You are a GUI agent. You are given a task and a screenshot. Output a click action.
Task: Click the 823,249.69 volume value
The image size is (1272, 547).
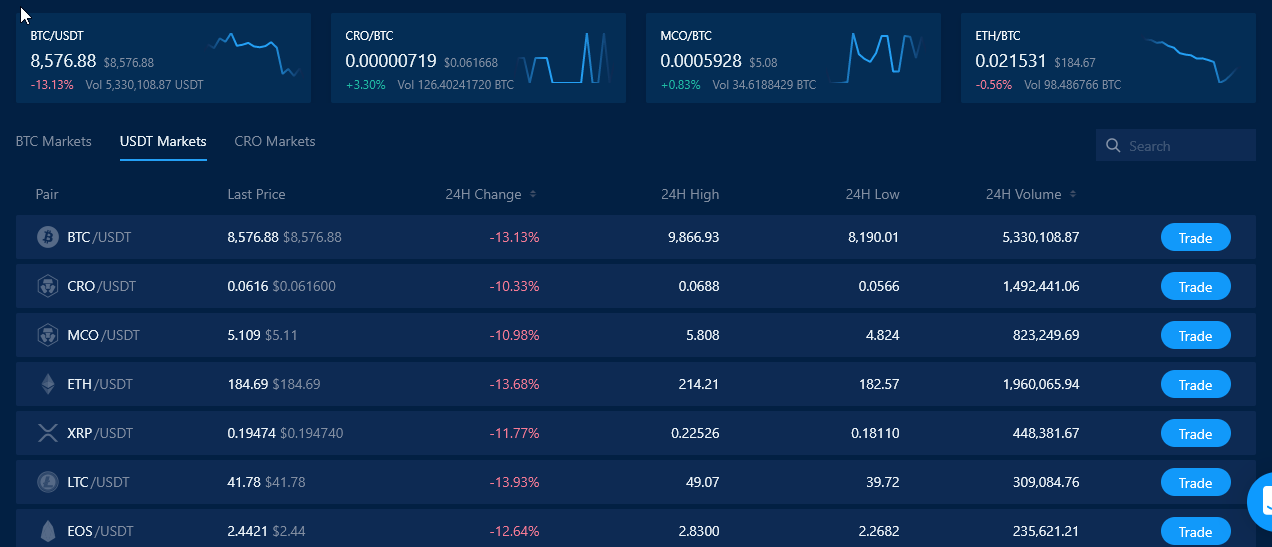click(x=1046, y=335)
